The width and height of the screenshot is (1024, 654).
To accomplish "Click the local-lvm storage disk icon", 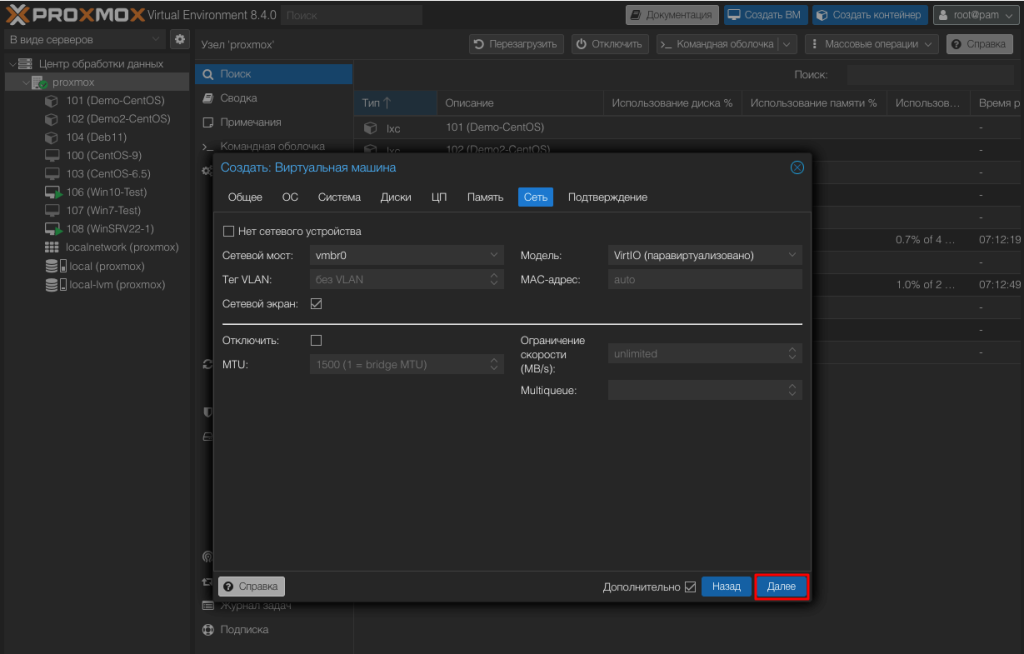I will (x=53, y=285).
